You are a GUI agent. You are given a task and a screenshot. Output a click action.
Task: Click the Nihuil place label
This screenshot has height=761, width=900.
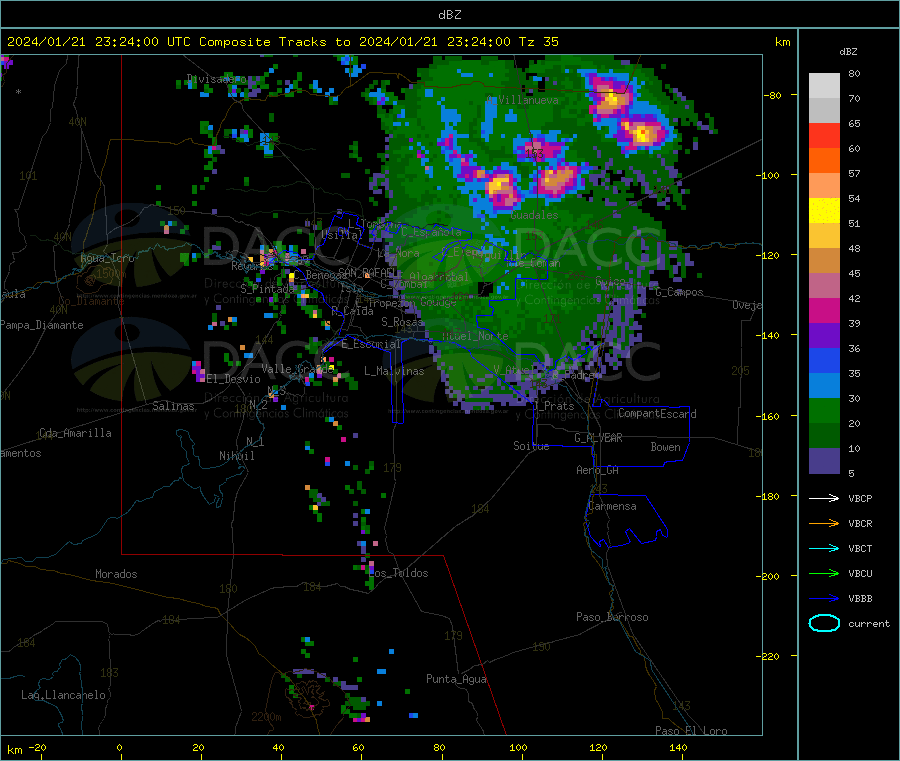click(236, 456)
